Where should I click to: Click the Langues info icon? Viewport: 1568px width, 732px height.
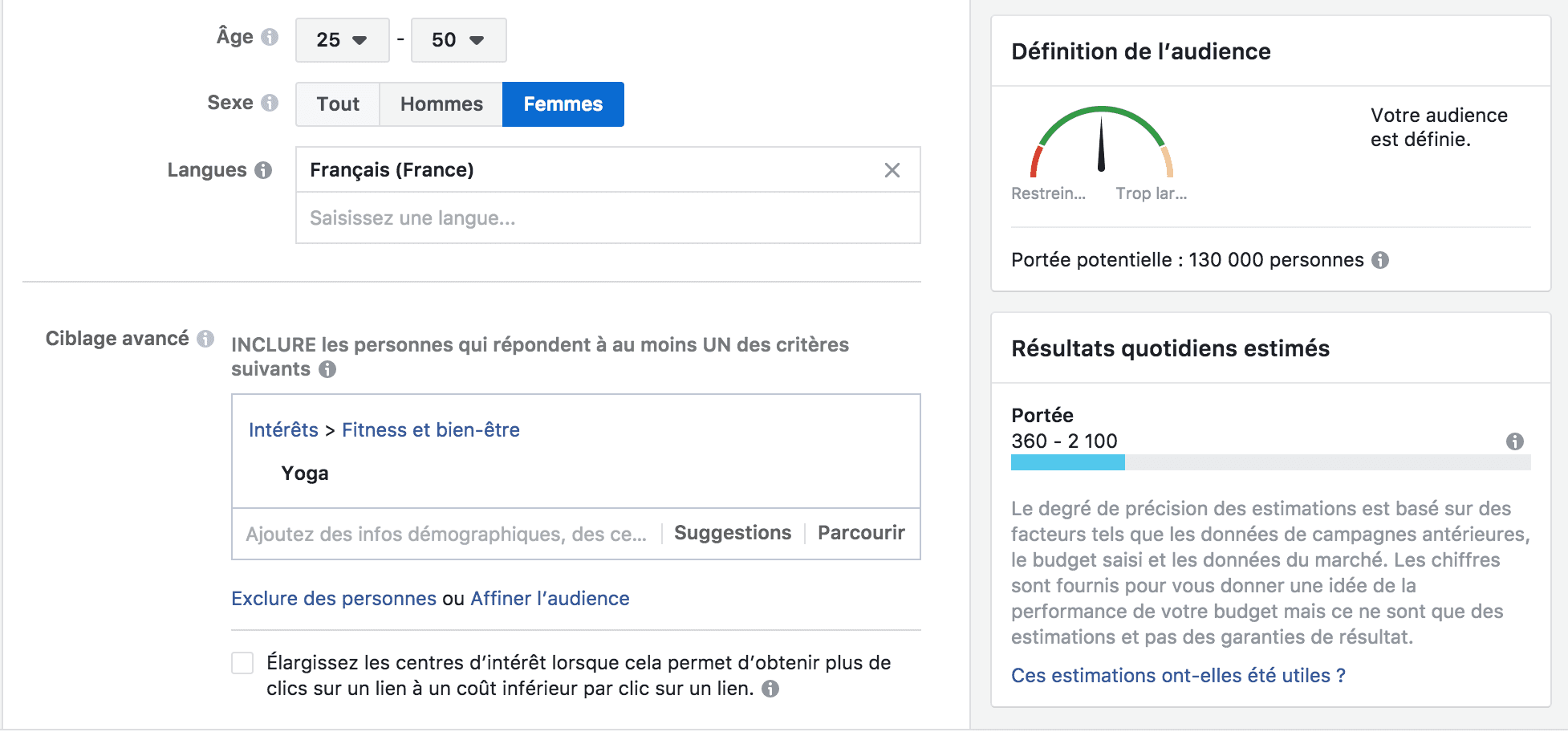pos(263,170)
